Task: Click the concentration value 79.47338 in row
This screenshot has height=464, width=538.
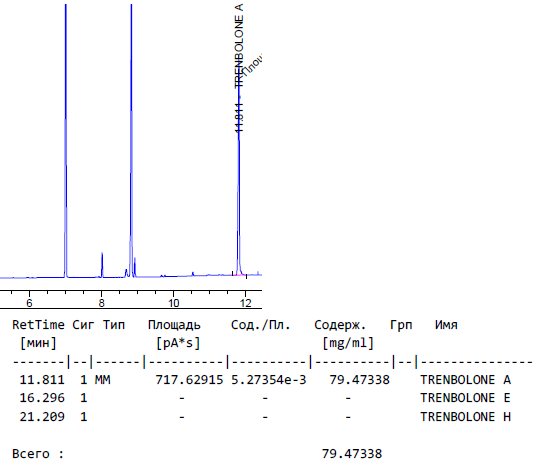Action: [359, 380]
